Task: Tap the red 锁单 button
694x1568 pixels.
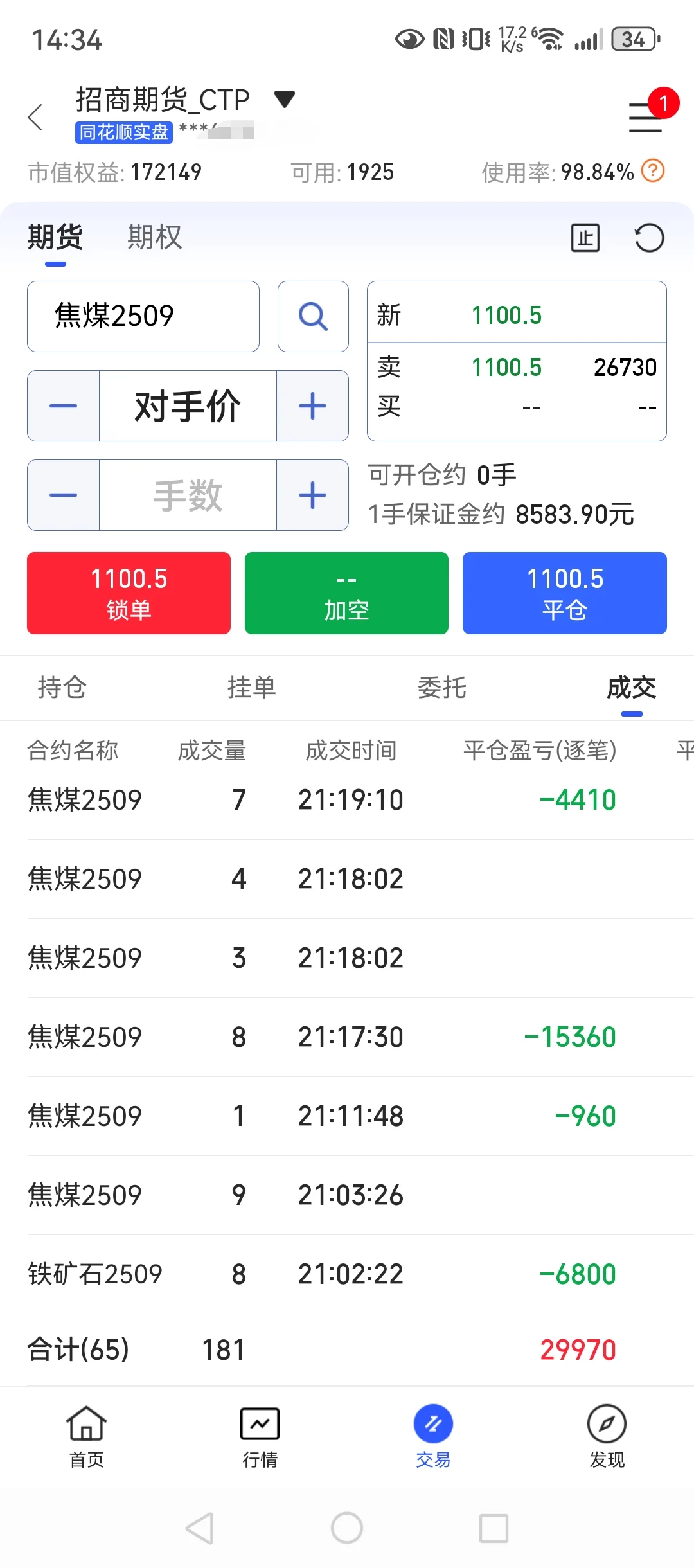Action: [x=129, y=593]
